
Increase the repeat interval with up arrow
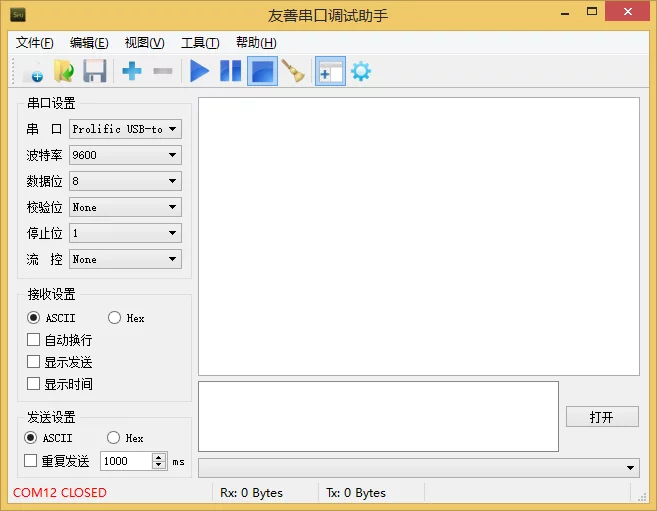pos(159,457)
